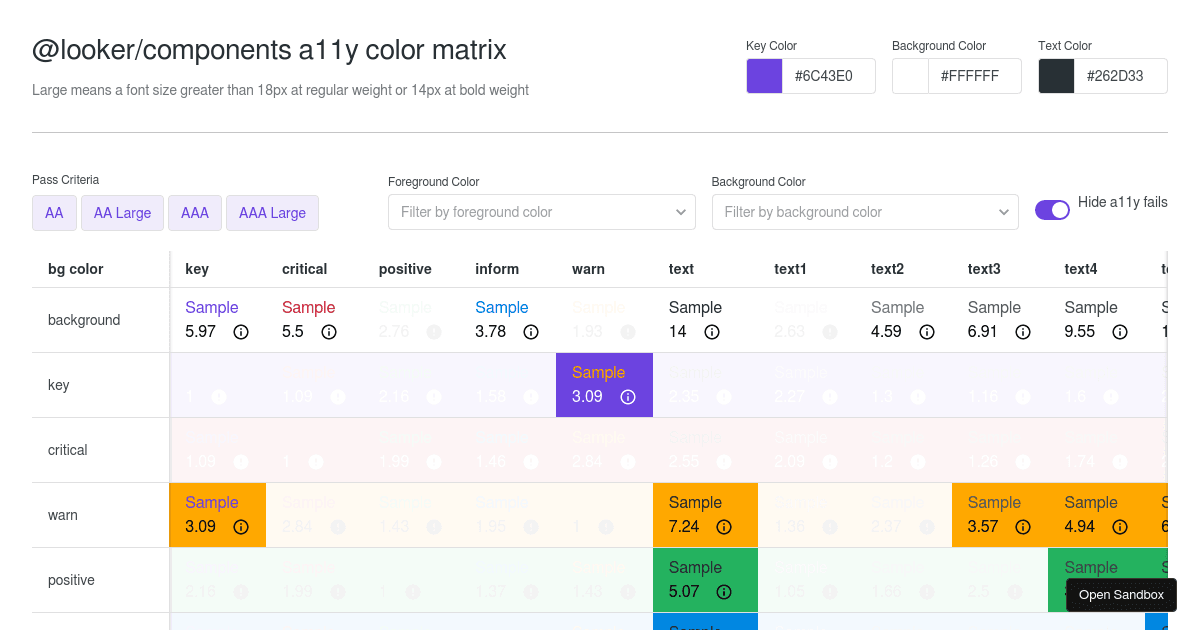The width and height of the screenshot is (1200, 630).
Task: Open info for inform ratio 3.78
Action: pyautogui.click(x=531, y=331)
